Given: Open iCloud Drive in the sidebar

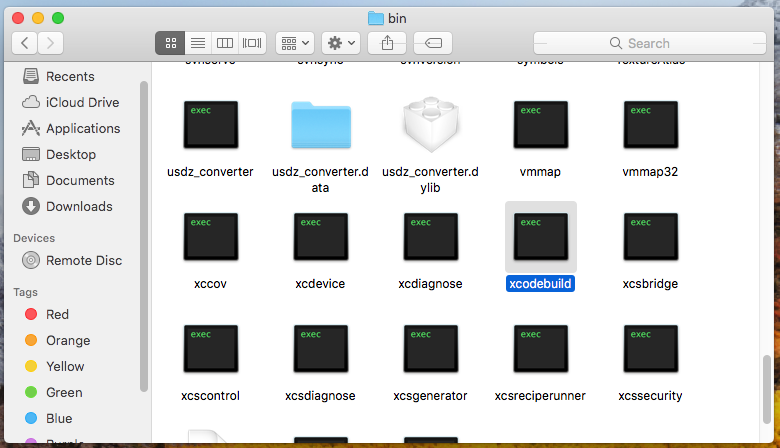Looking at the screenshot, I should click(x=70, y=102).
